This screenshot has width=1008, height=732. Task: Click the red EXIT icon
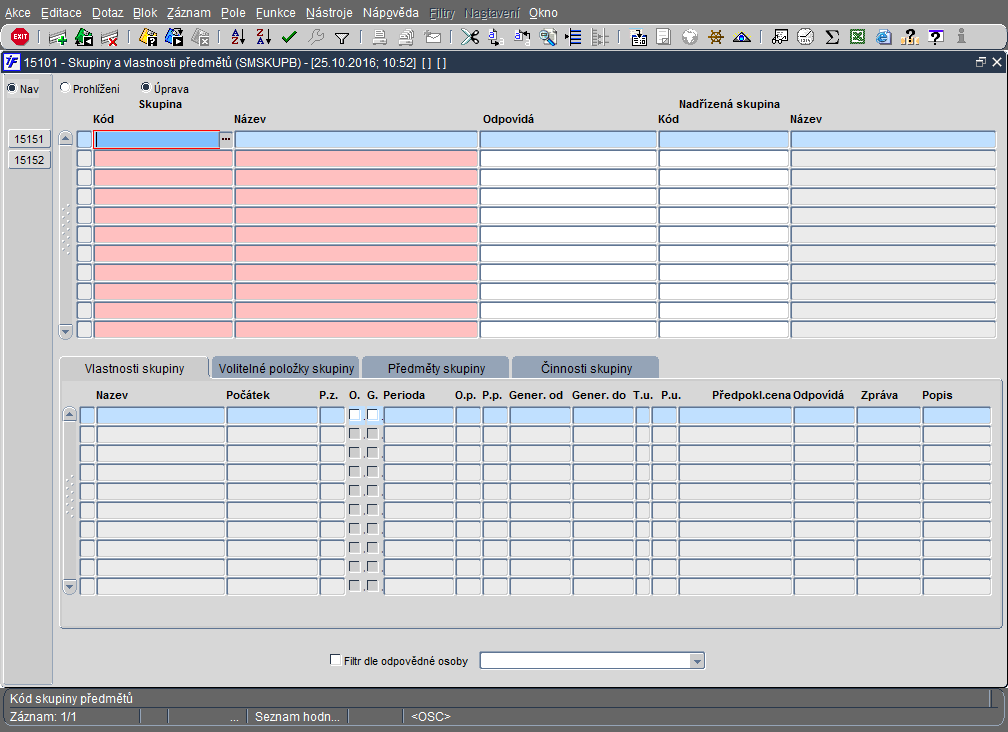point(20,37)
